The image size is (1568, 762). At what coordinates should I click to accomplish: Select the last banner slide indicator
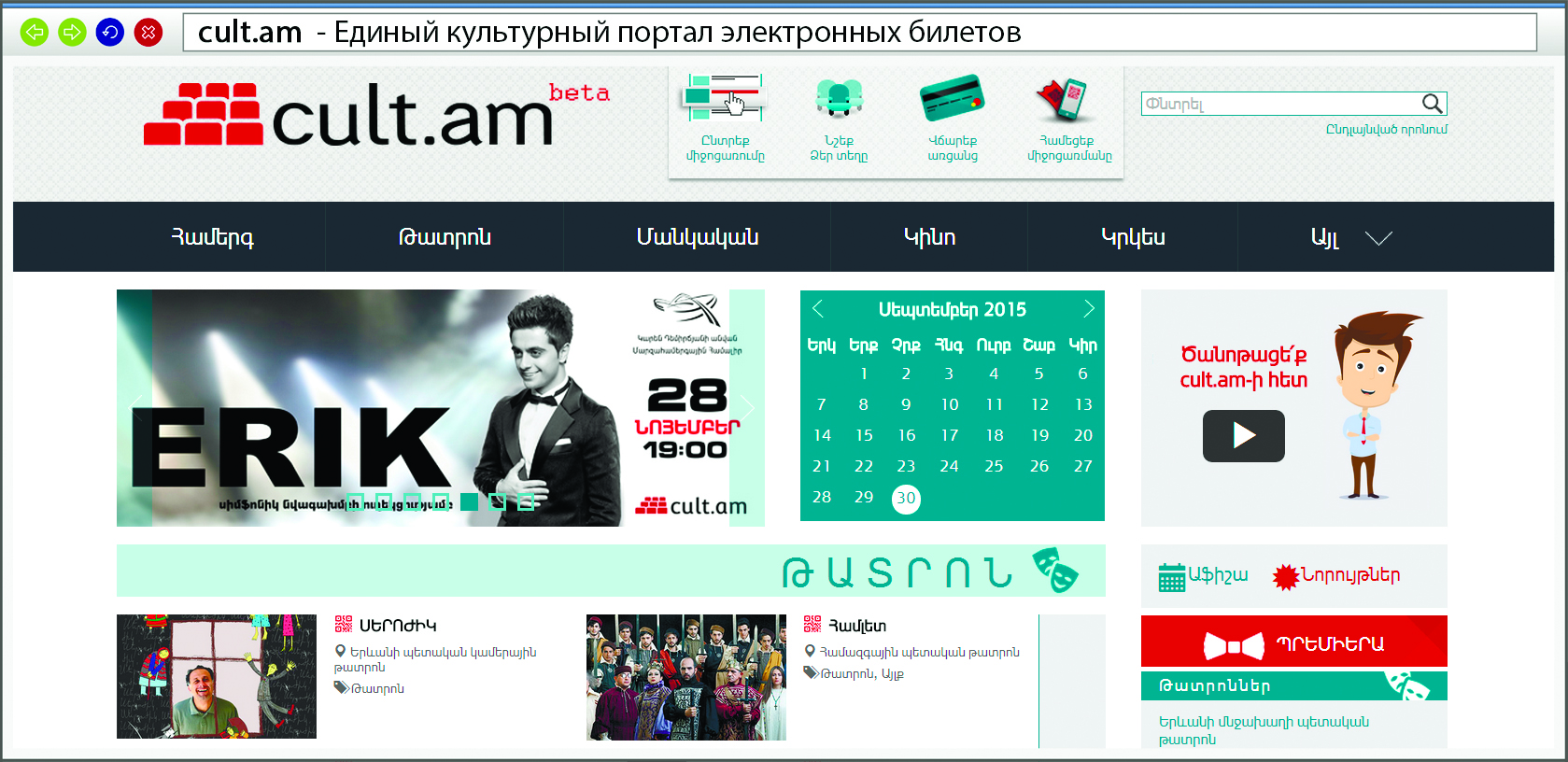[x=526, y=501]
